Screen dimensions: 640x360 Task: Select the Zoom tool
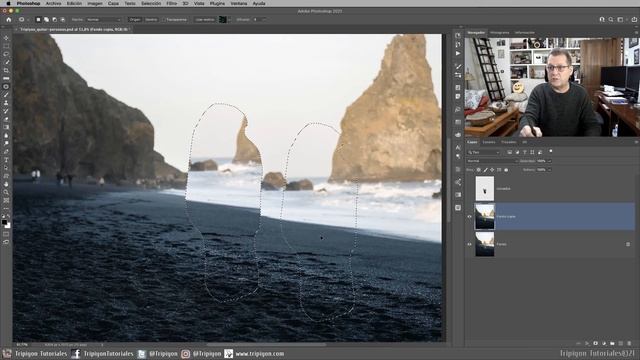pyautogui.click(x=6, y=193)
